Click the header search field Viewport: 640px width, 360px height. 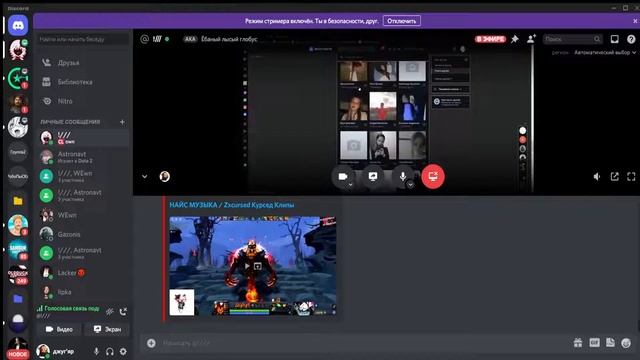pos(572,39)
